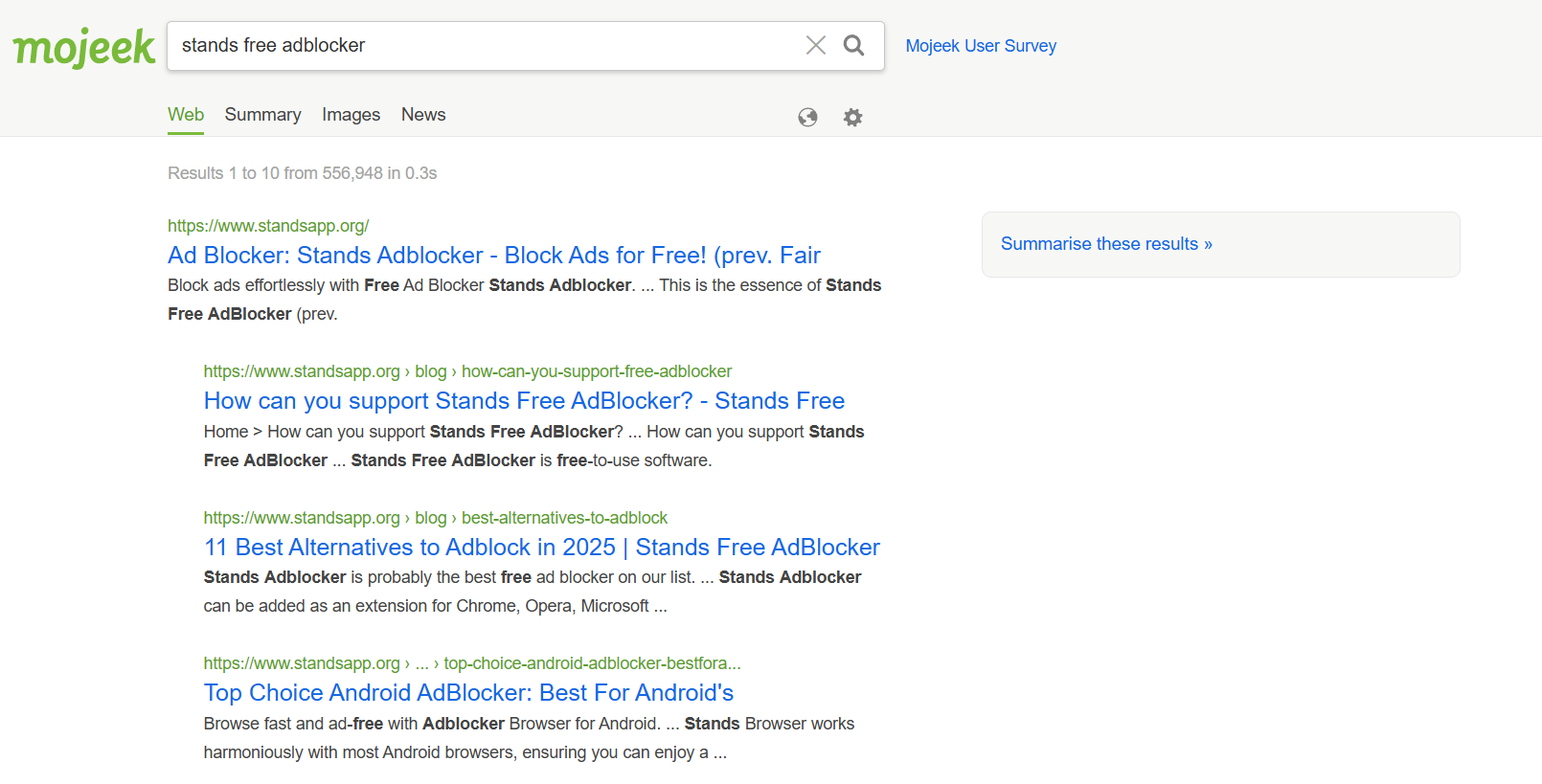Open the News tab
1542x784 pixels.
pos(423,115)
